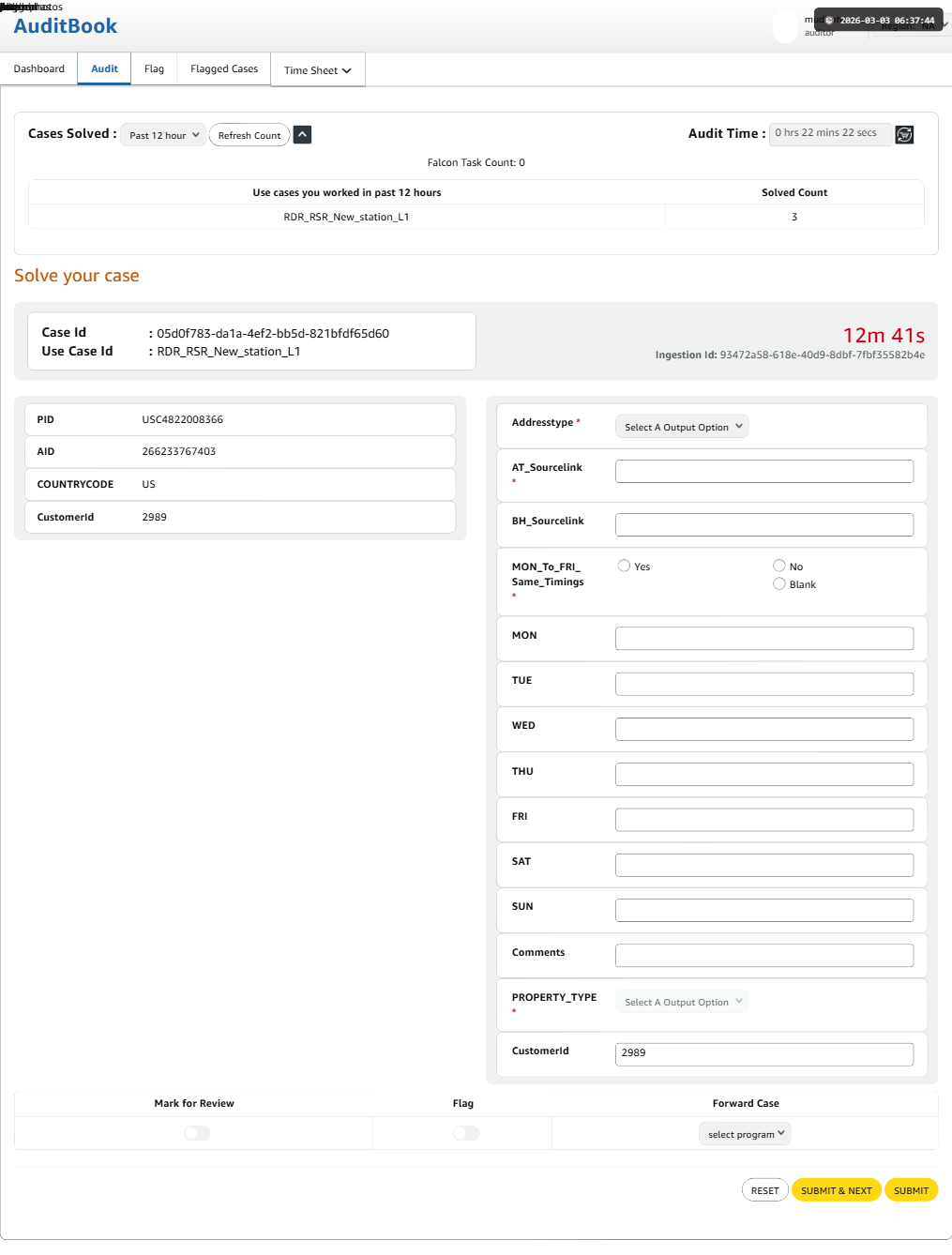Click into the SAT hours field
This screenshot has width=952, height=1255.
click(764, 865)
